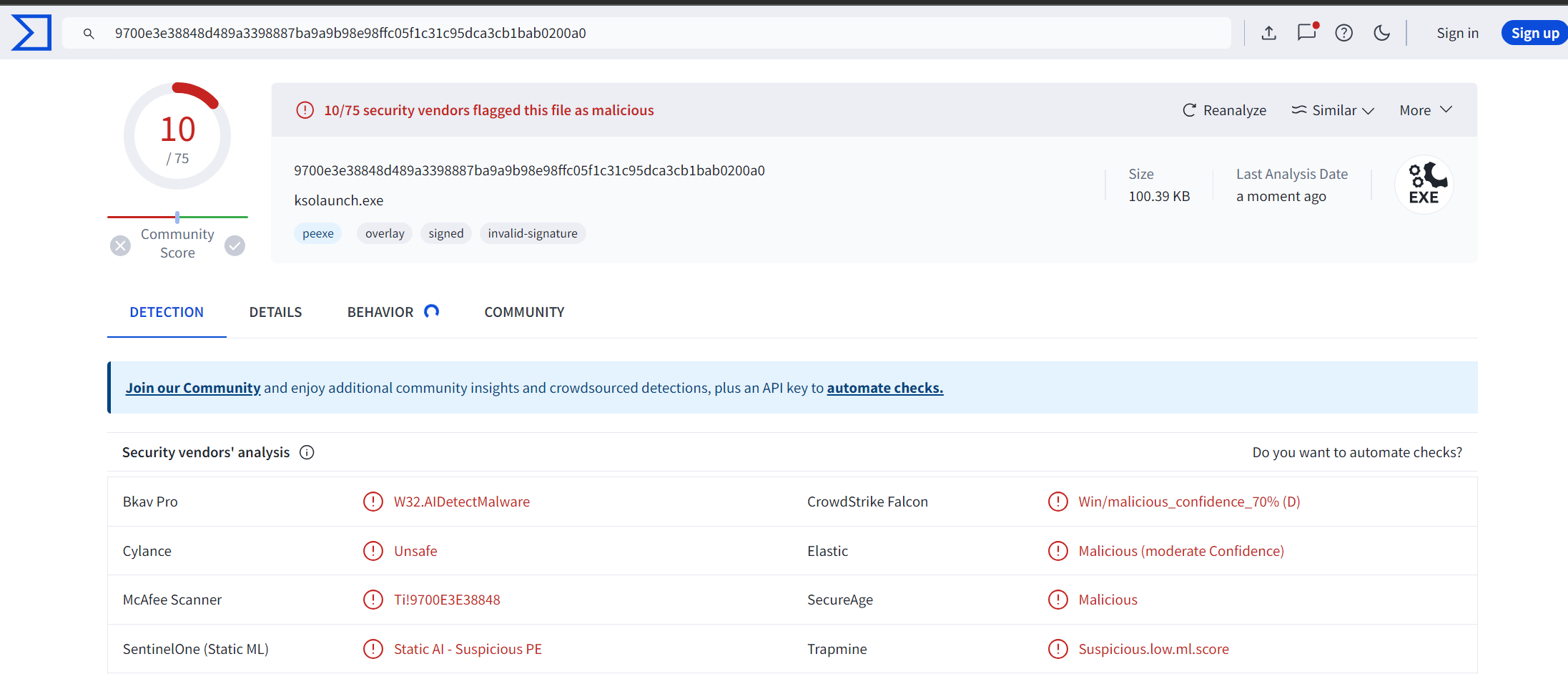The width and height of the screenshot is (1568, 674).
Task: Click the SentinelOne alert icon
Action: click(x=373, y=649)
